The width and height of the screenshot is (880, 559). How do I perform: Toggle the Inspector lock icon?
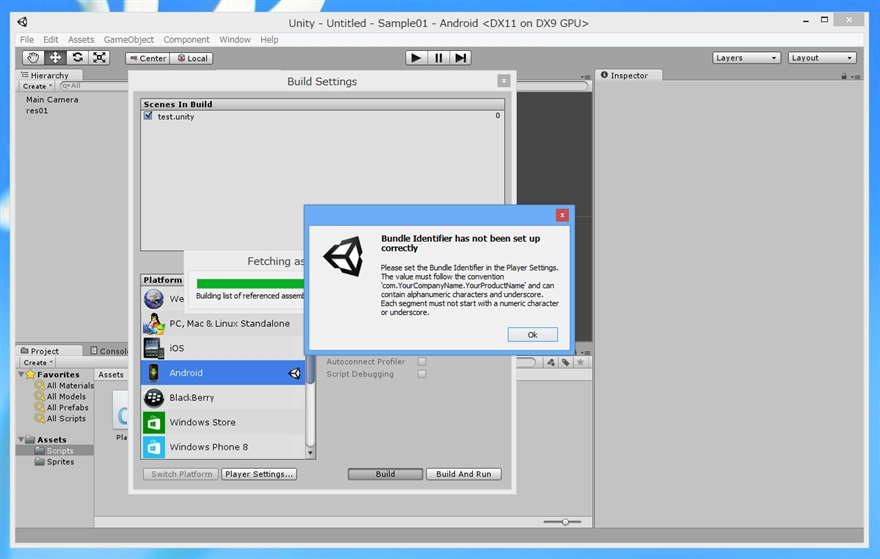point(844,76)
